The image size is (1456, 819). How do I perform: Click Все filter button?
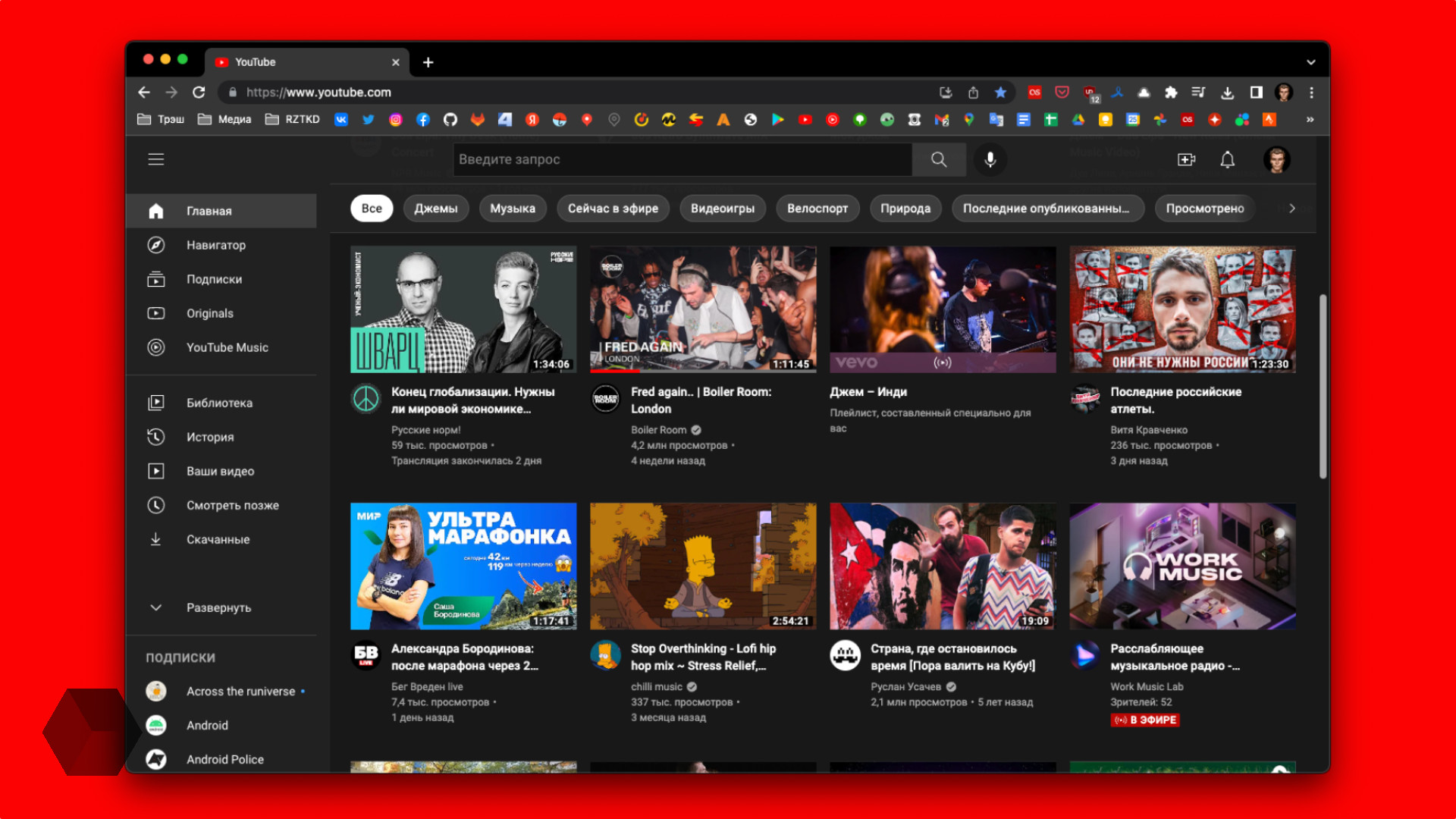[x=373, y=208]
